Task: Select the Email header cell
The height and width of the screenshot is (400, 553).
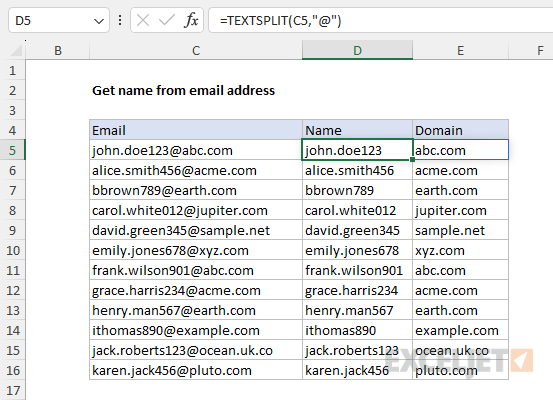Action: point(196,130)
